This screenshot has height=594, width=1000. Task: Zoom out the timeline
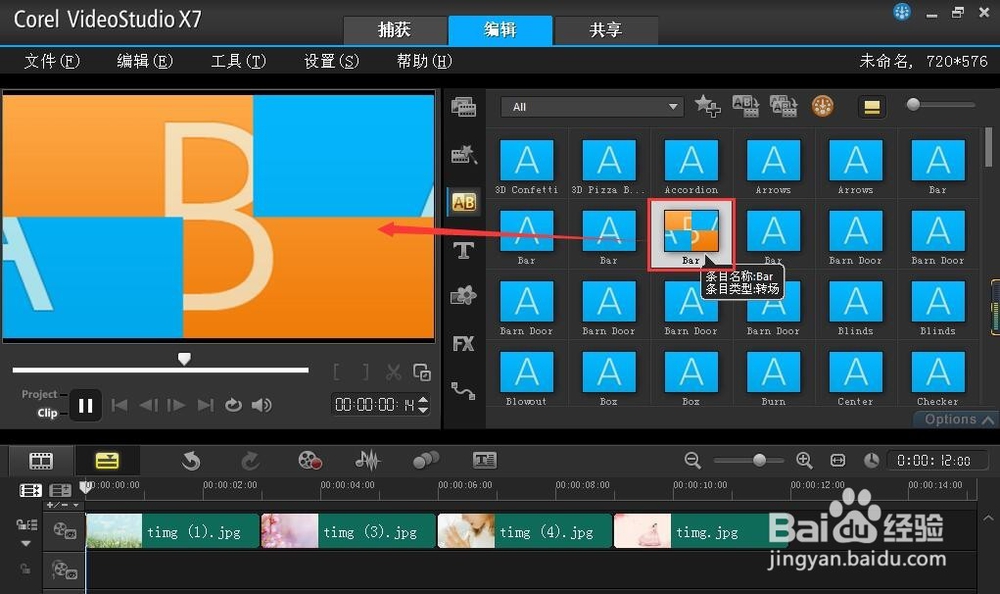693,460
